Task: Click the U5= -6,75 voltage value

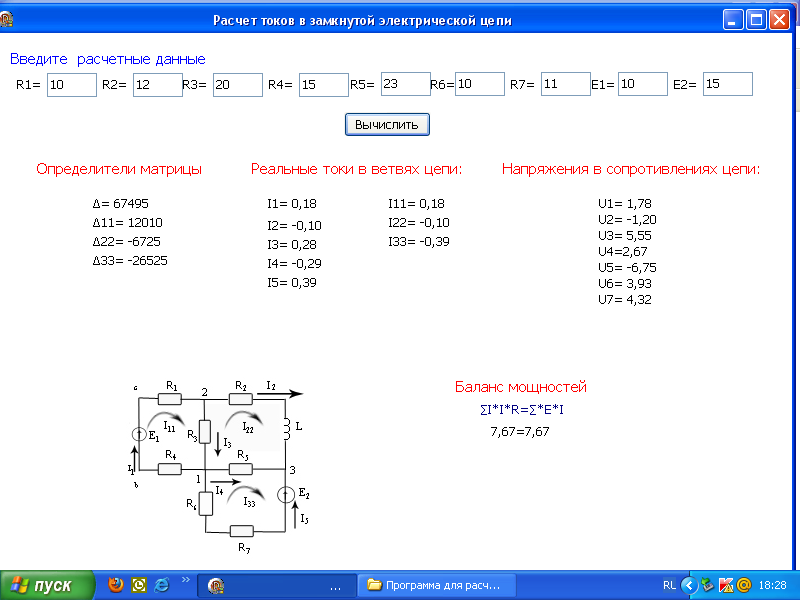Action: (x=628, y=267)
